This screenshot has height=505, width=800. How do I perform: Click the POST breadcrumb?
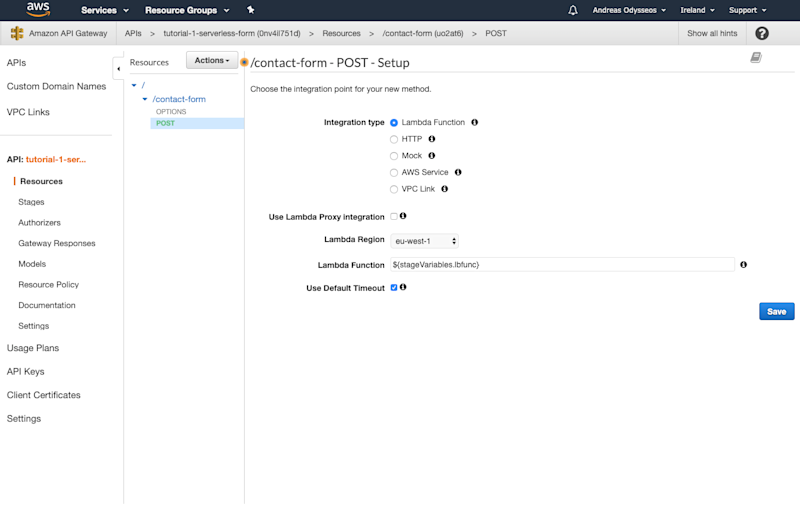tap(496, 33)
